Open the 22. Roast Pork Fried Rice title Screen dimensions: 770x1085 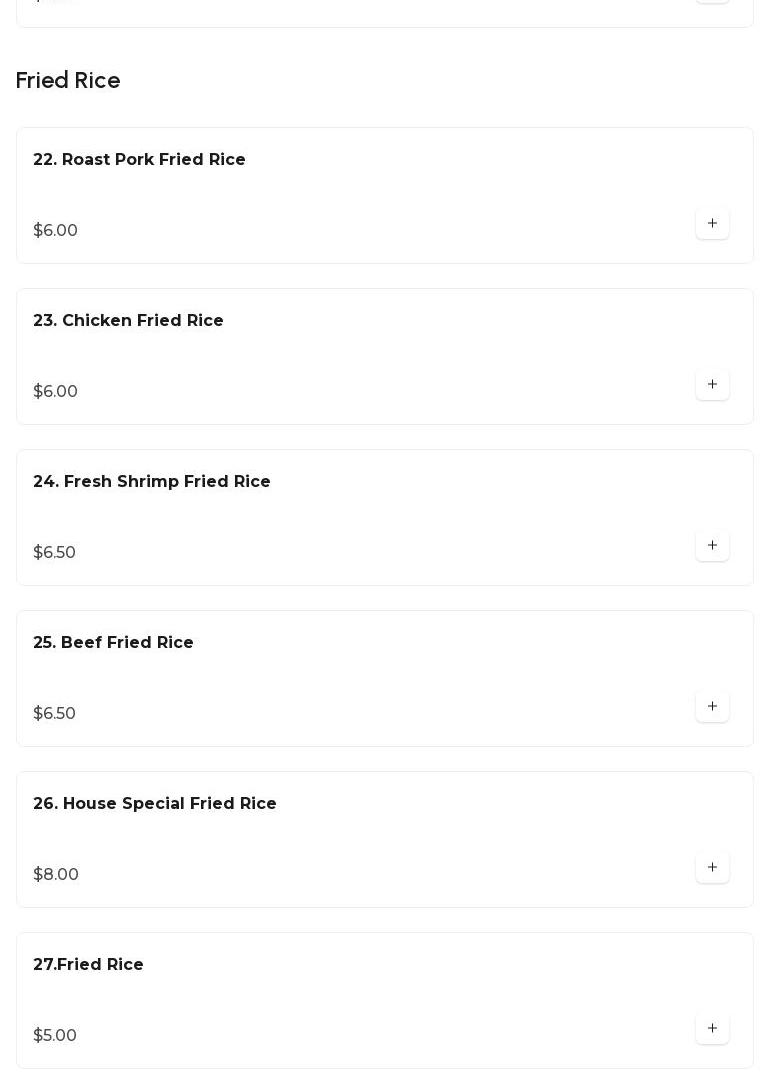point(139,160)
